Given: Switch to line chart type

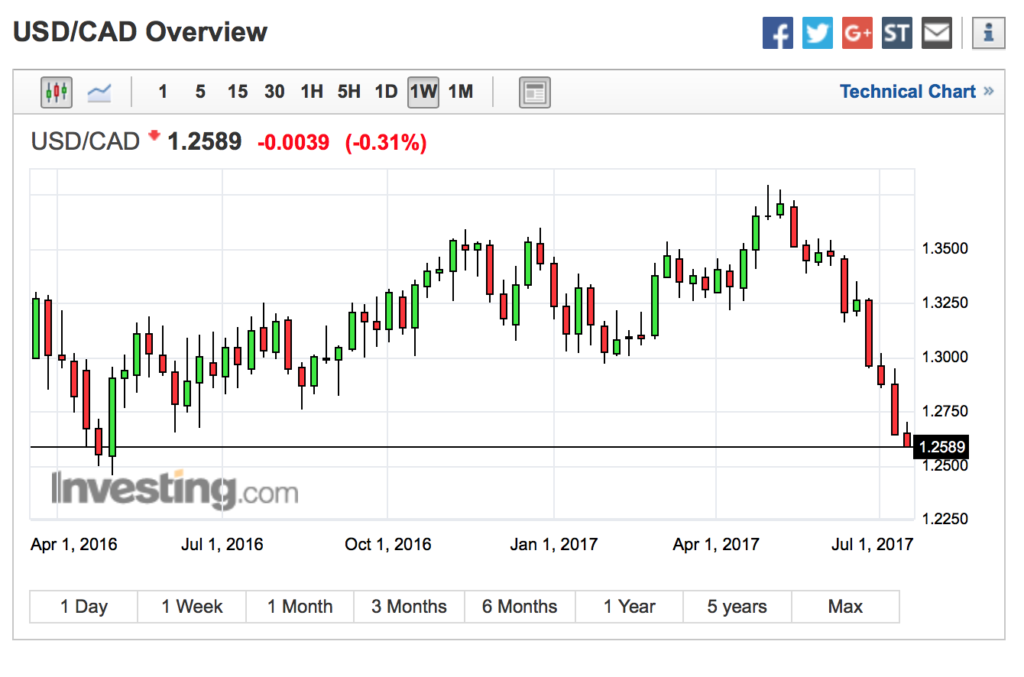Looking at the screenshot, I should (x=99, y=92).
